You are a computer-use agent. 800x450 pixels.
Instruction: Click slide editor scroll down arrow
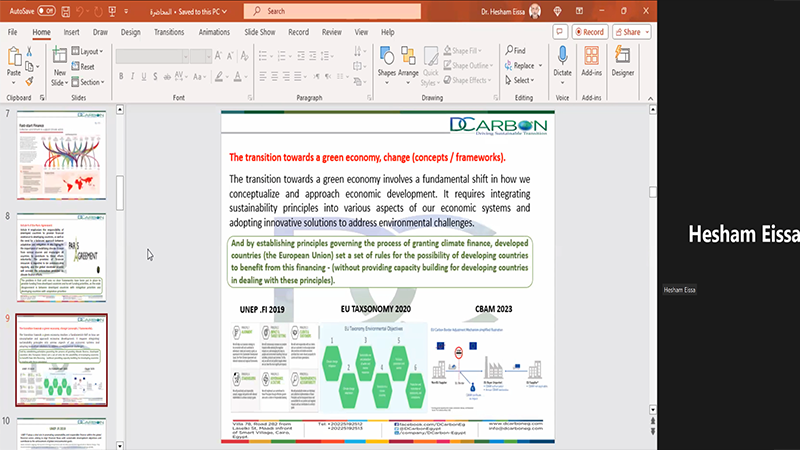click(x=653, y=410)
